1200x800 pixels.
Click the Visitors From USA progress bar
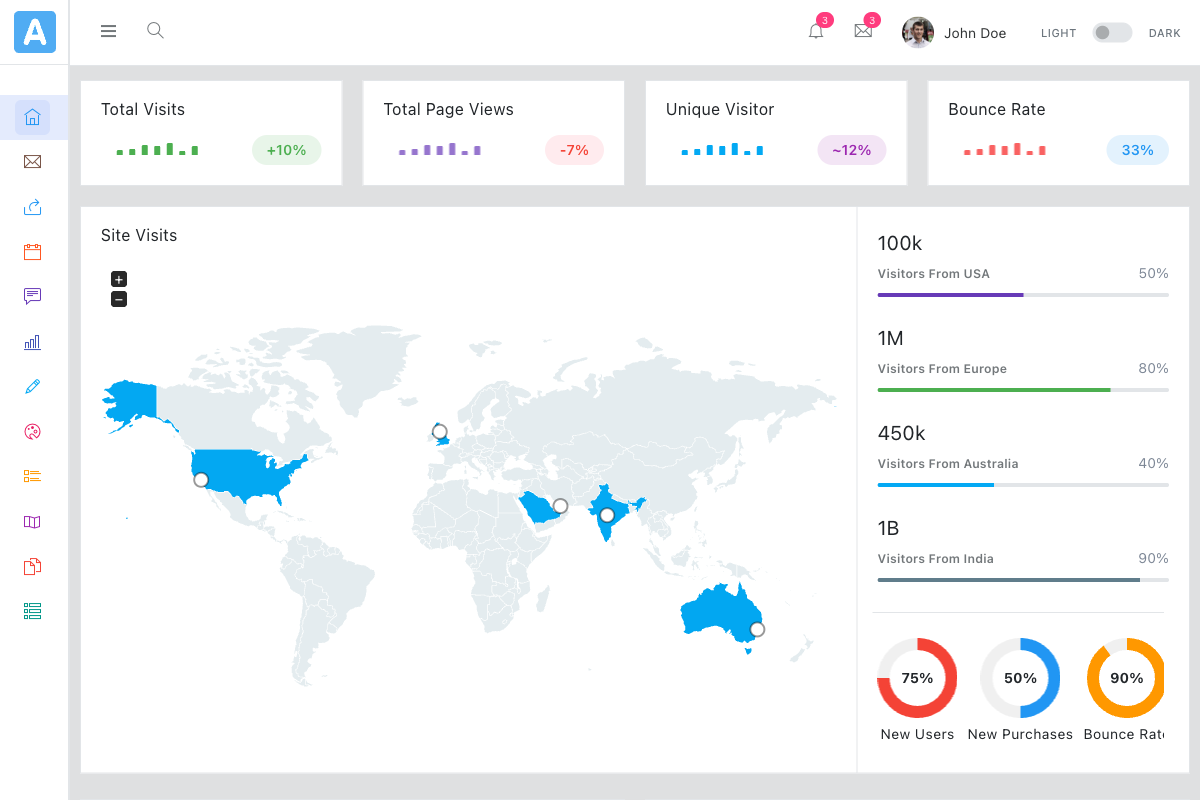click(1022, 294)
